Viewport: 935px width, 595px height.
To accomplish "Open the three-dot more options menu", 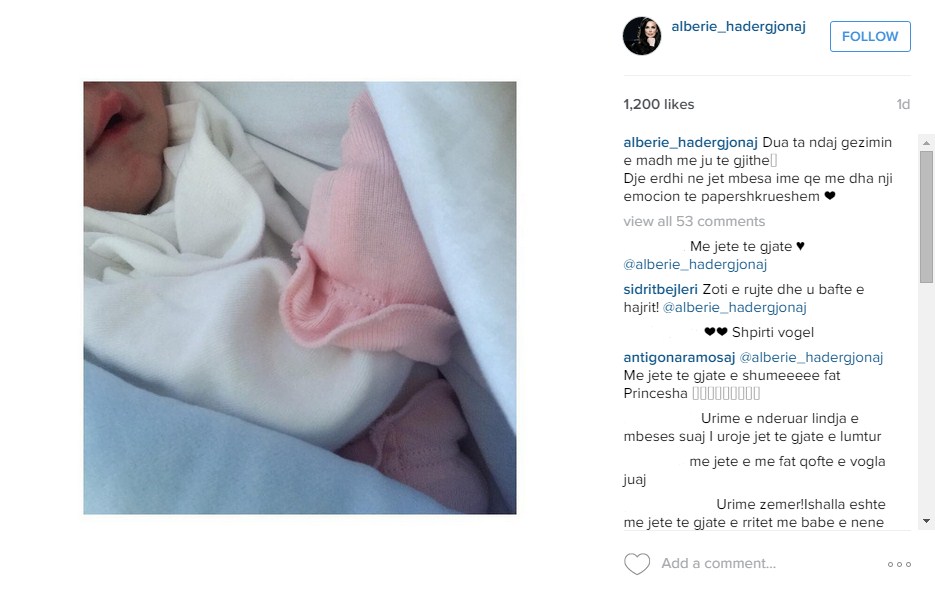I will coord(899,564).
